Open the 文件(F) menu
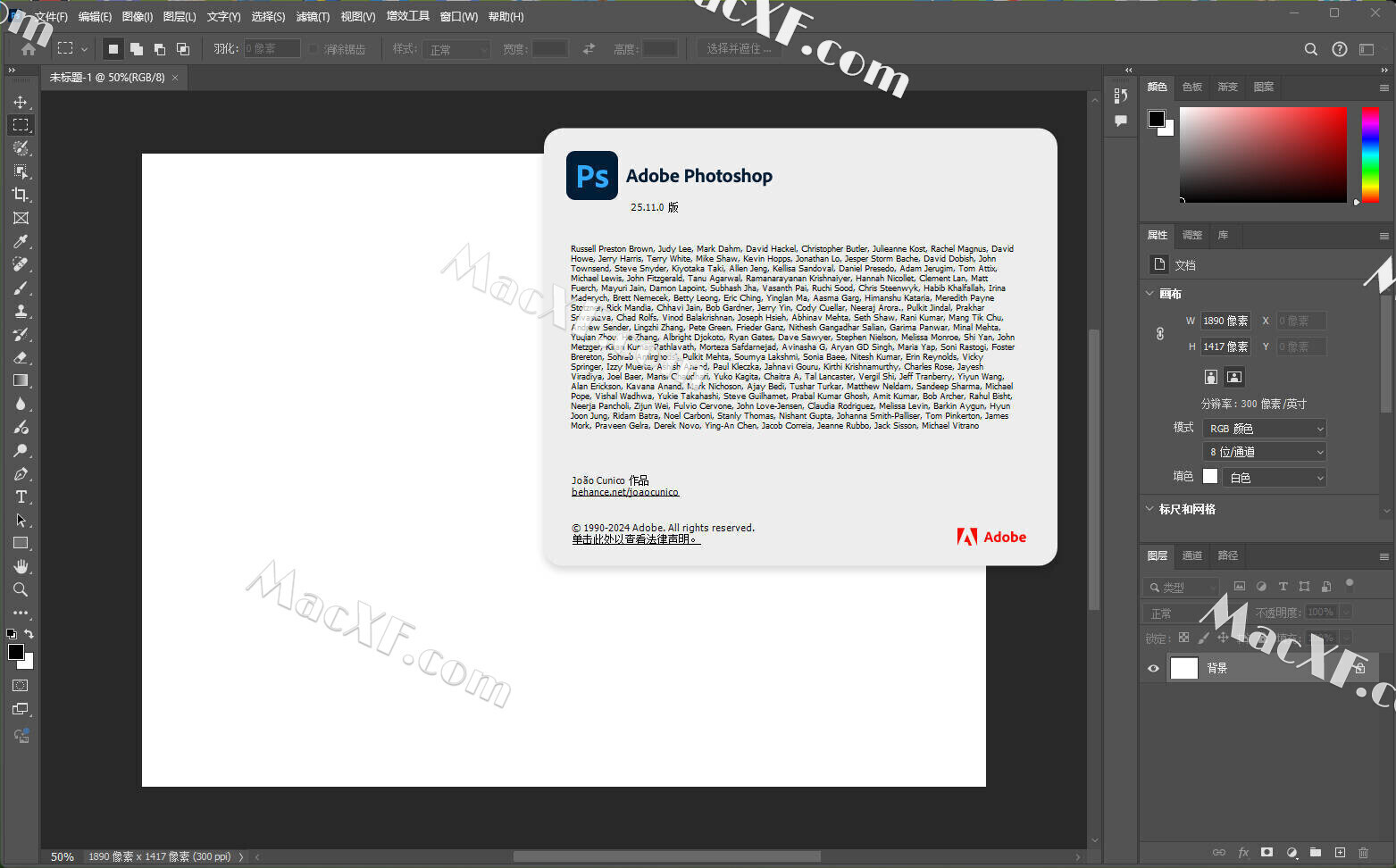The height and width of the screenshot is (868, 1396). (51, 17)
